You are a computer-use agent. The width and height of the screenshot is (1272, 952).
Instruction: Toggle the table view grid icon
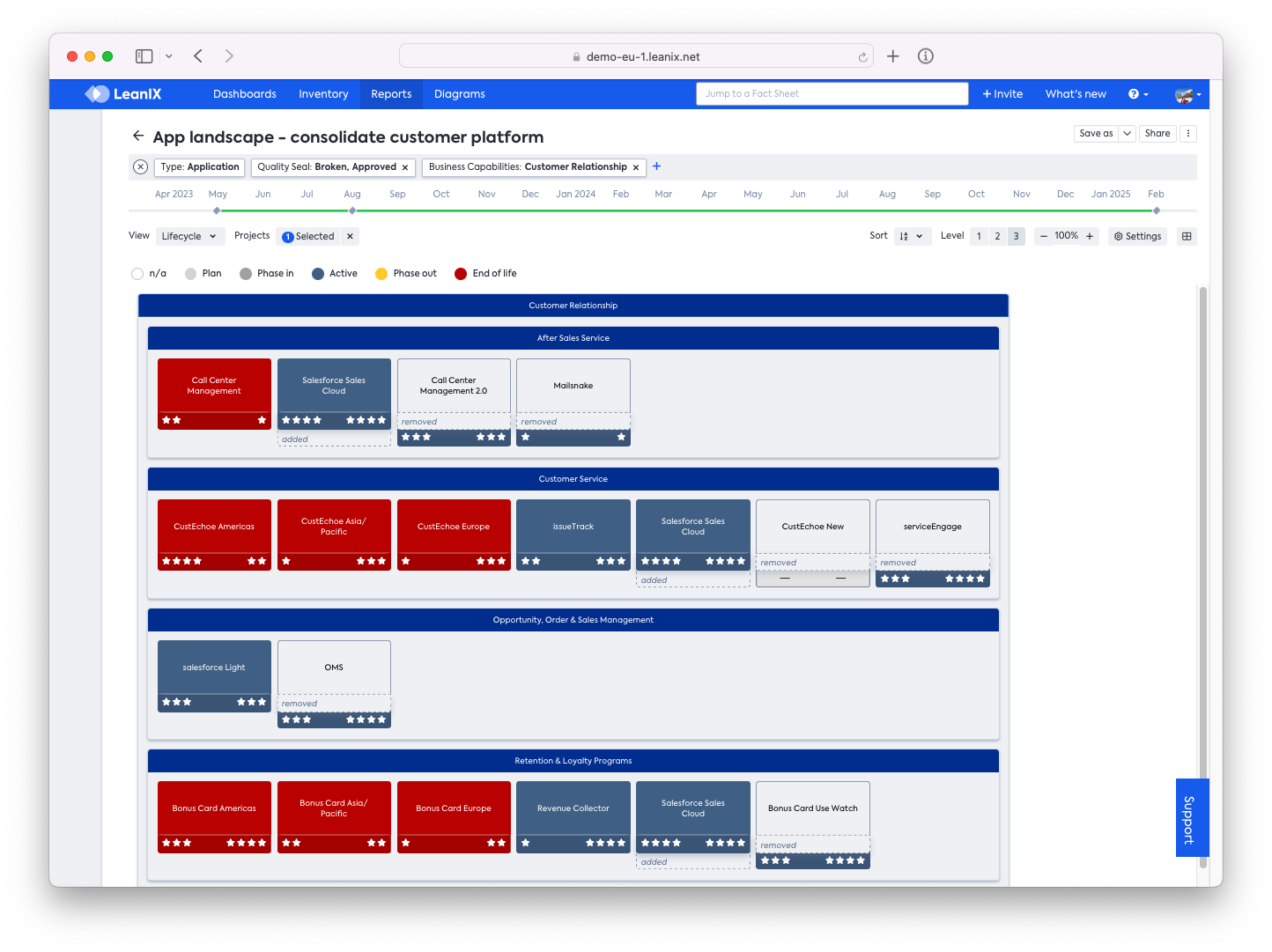tap(1187, 236)
